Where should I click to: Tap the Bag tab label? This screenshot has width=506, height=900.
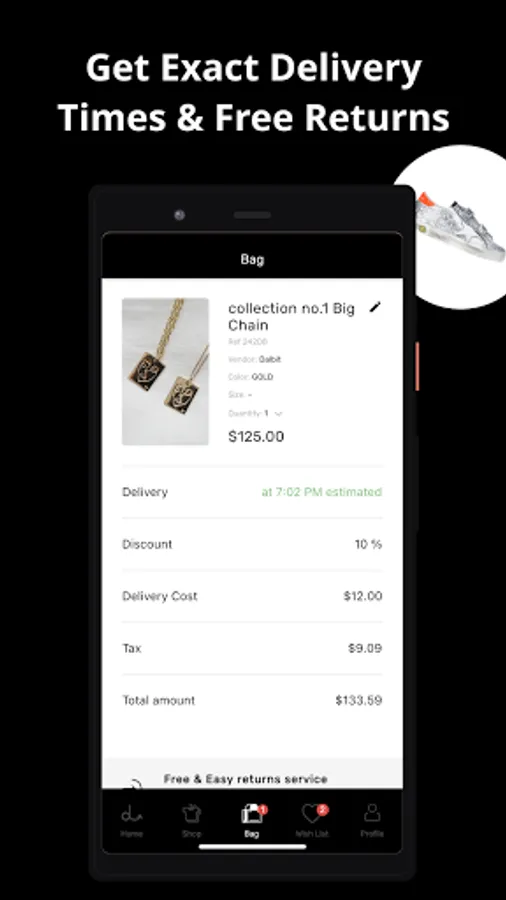tap(251, 833)
